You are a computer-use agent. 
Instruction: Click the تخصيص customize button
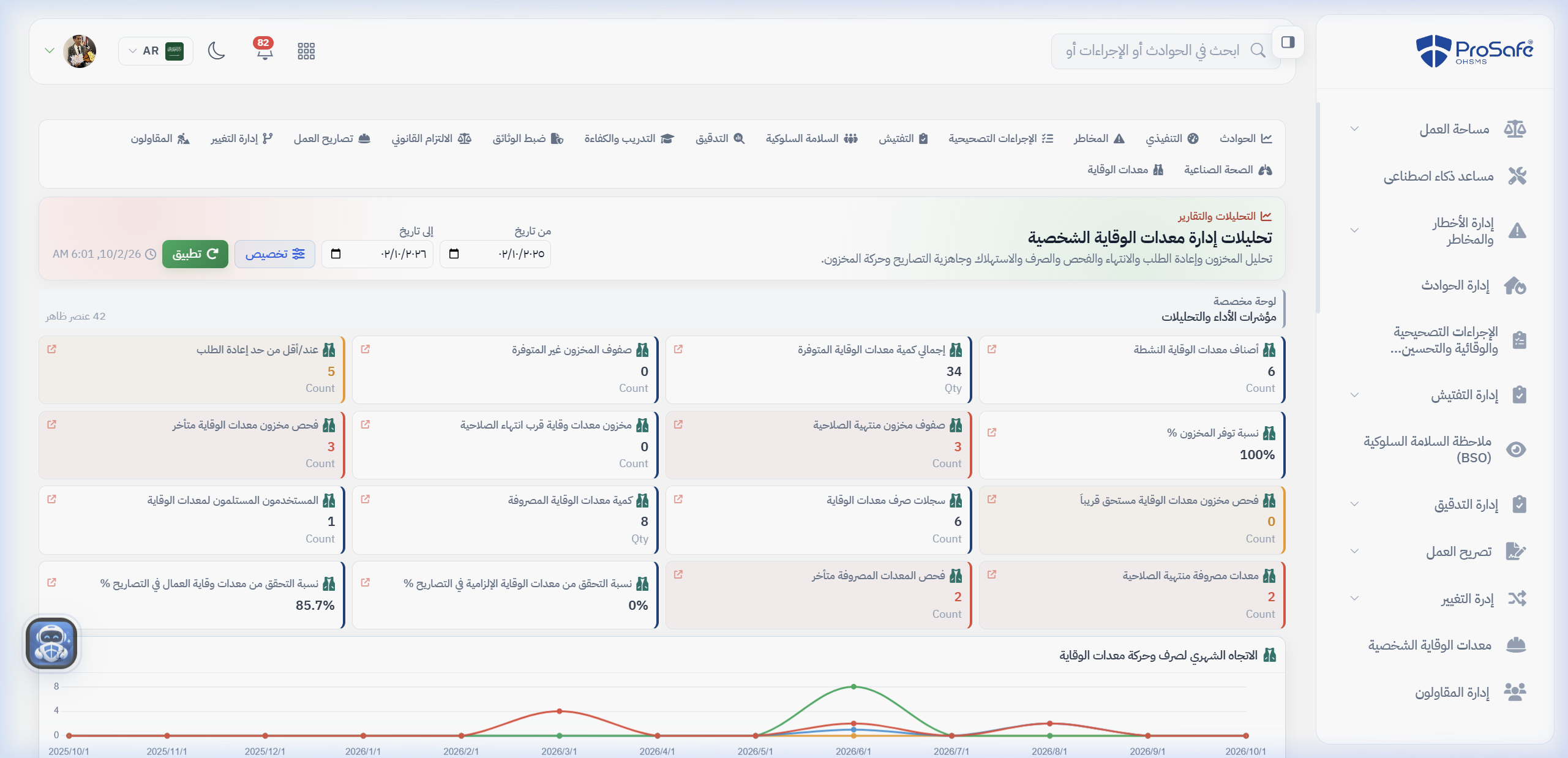pos(275,254)
